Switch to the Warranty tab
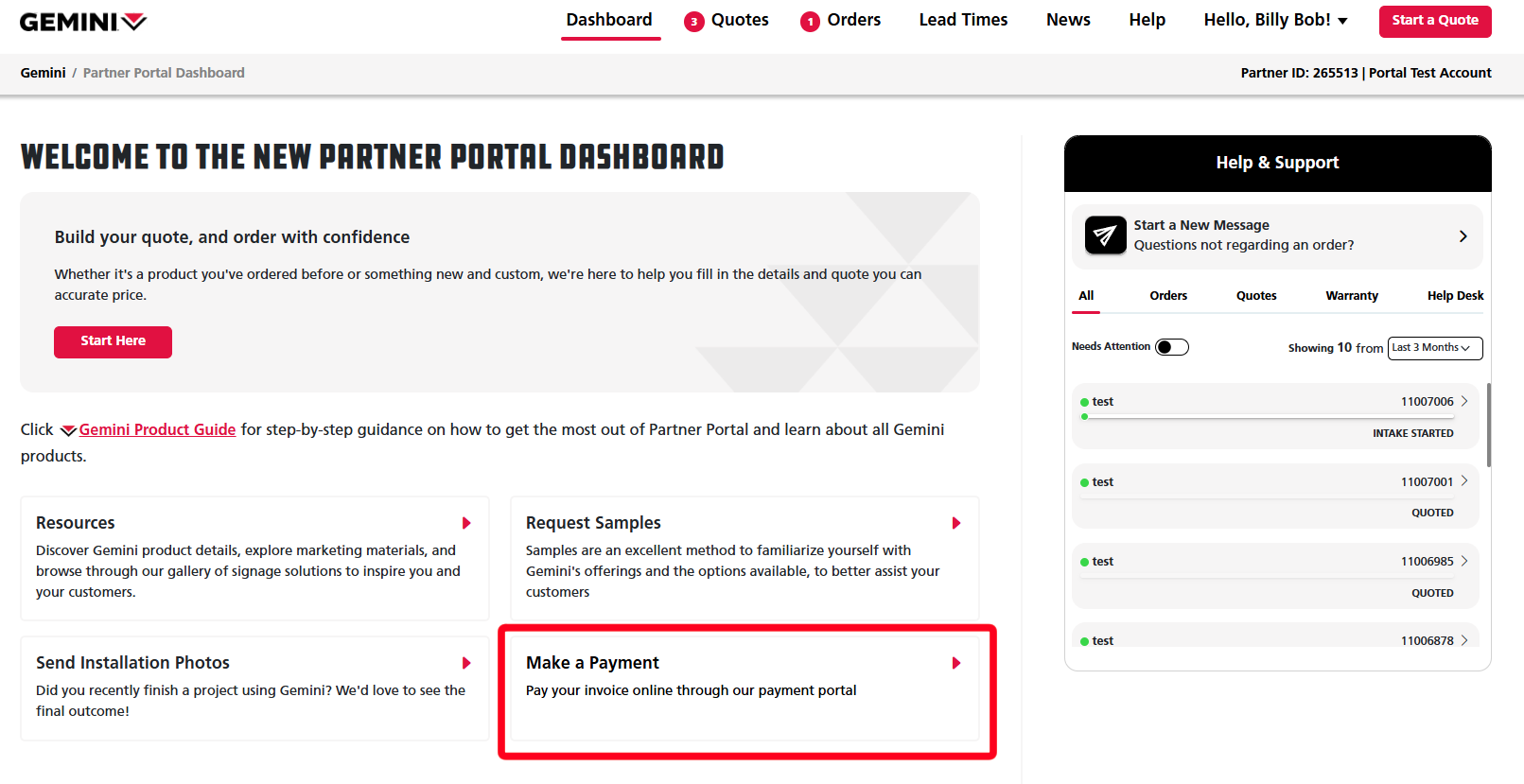The width and height of the screenshot is (1524, 784). coord(1351,296)
